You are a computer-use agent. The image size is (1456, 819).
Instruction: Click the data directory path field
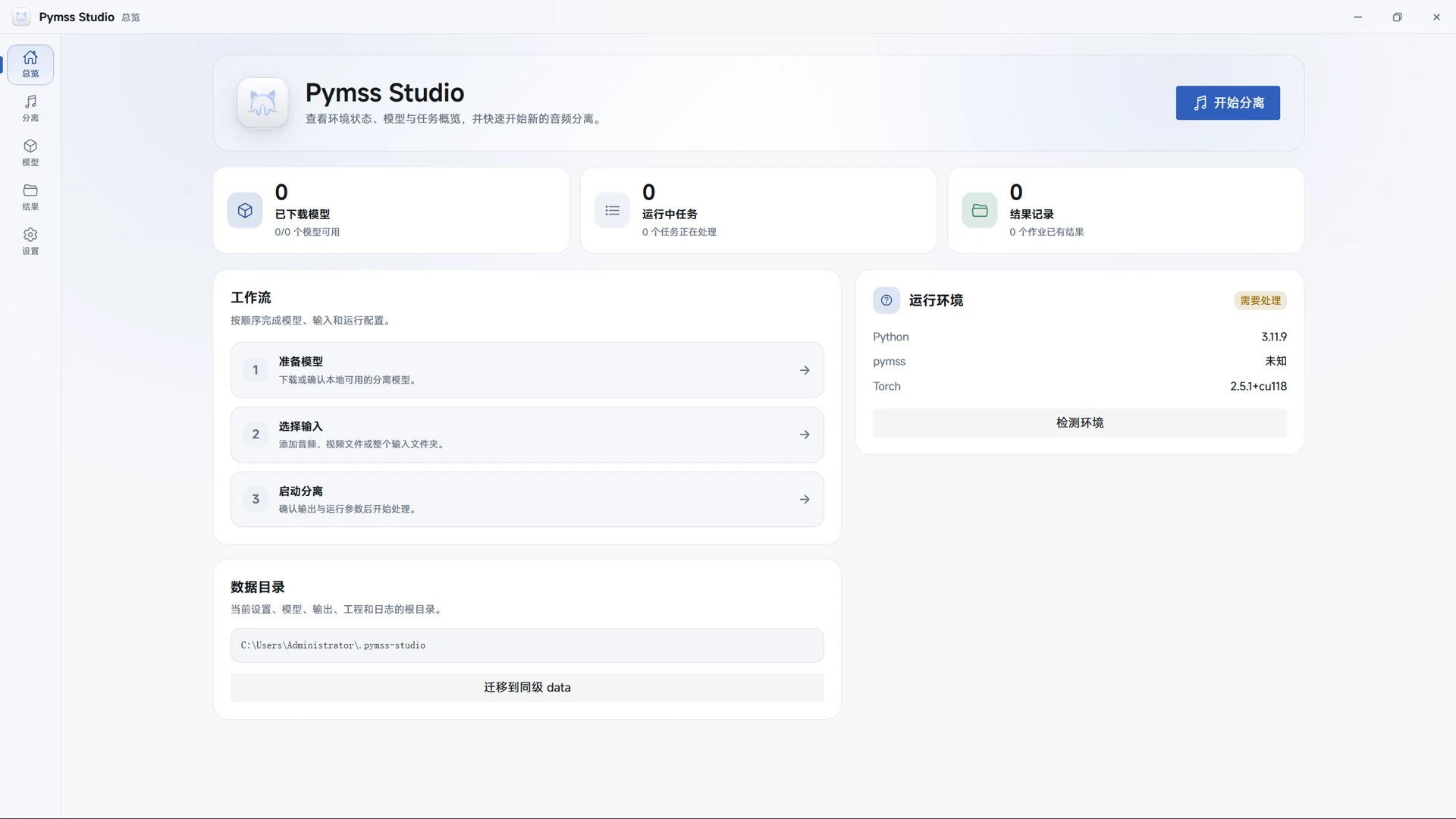pyautogui.click(x=527, y=645)
